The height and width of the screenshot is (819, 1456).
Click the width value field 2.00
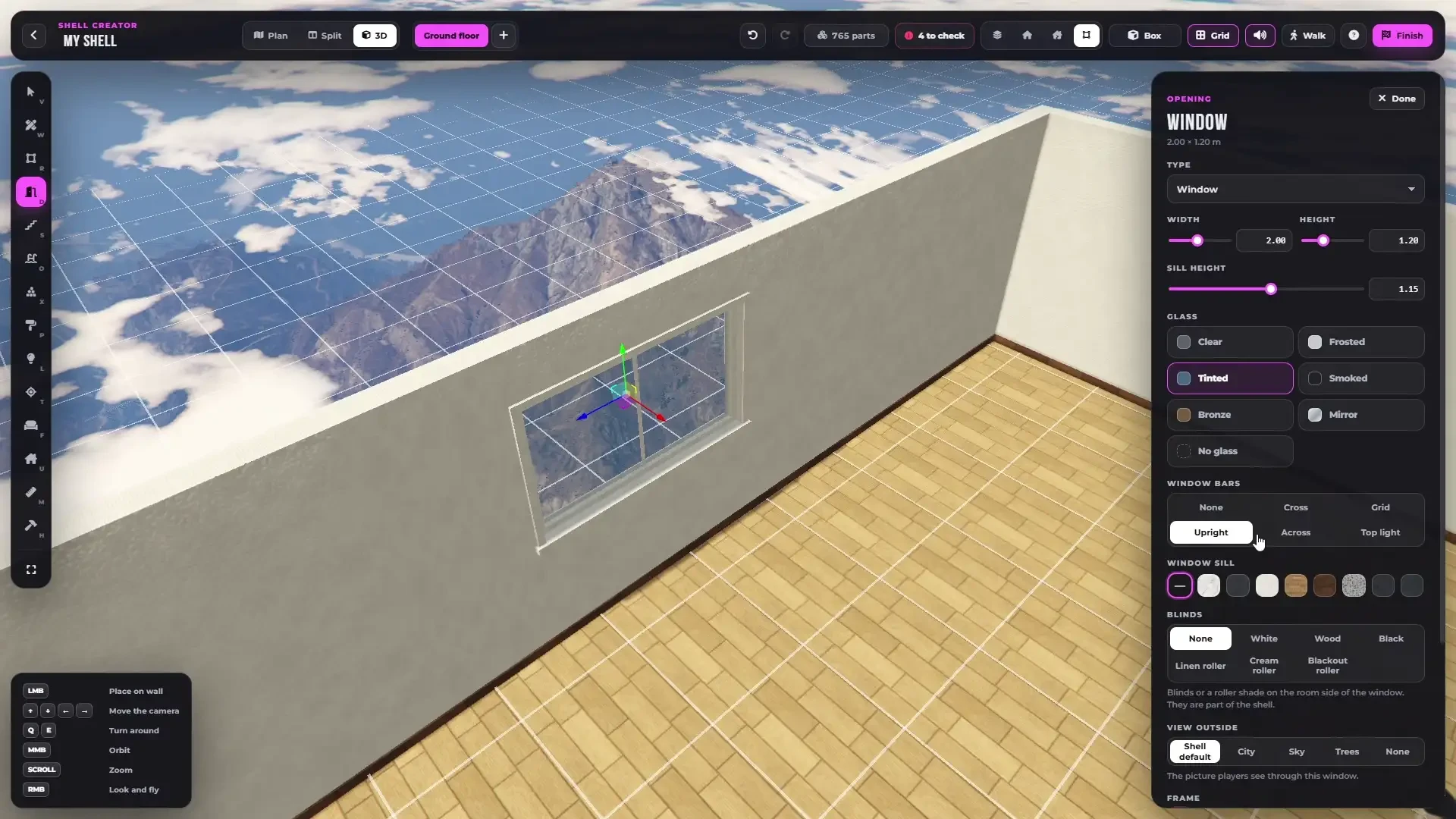click(1264, 240)
